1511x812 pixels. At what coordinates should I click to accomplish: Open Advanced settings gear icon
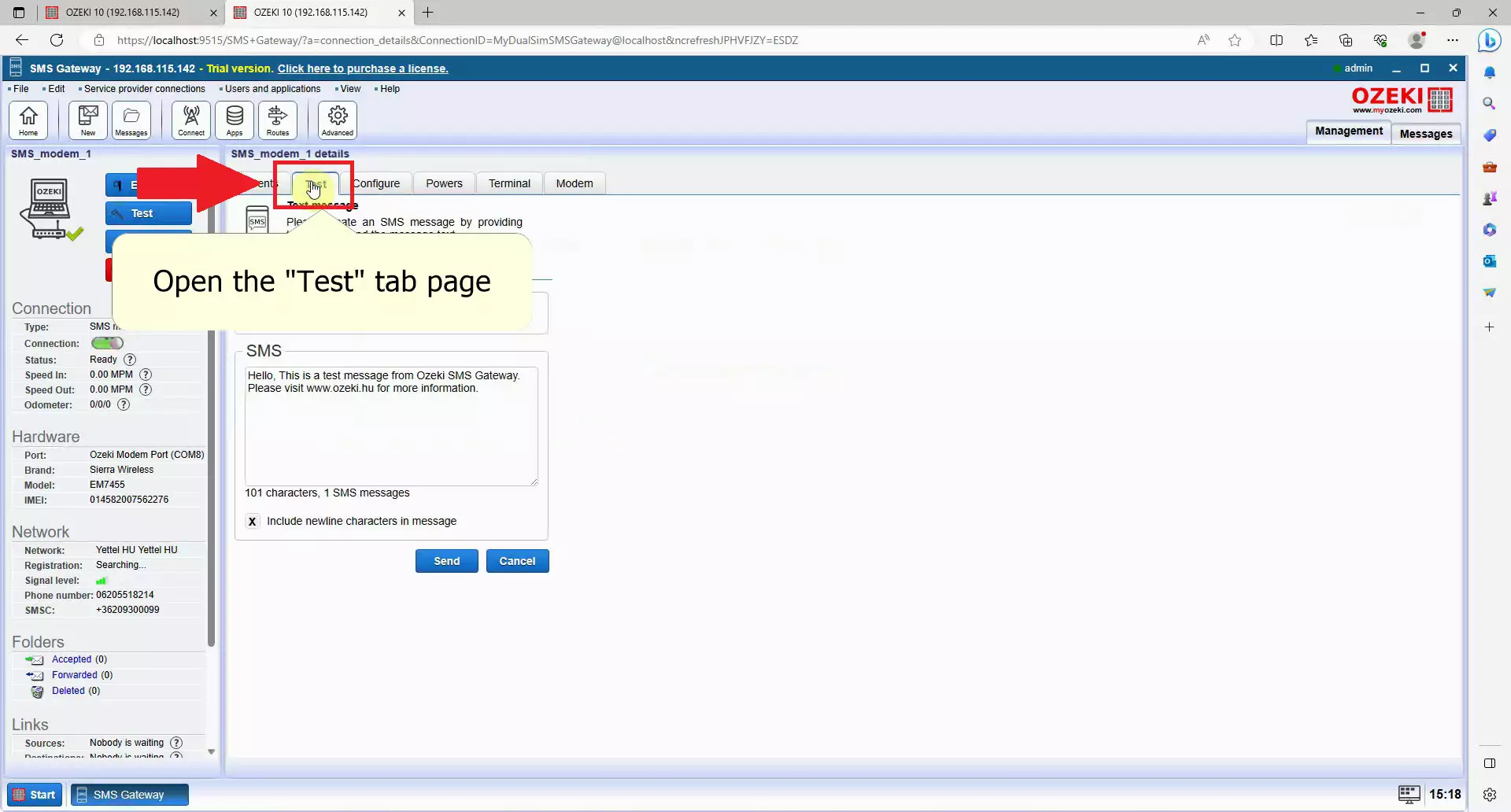[338, 120]
